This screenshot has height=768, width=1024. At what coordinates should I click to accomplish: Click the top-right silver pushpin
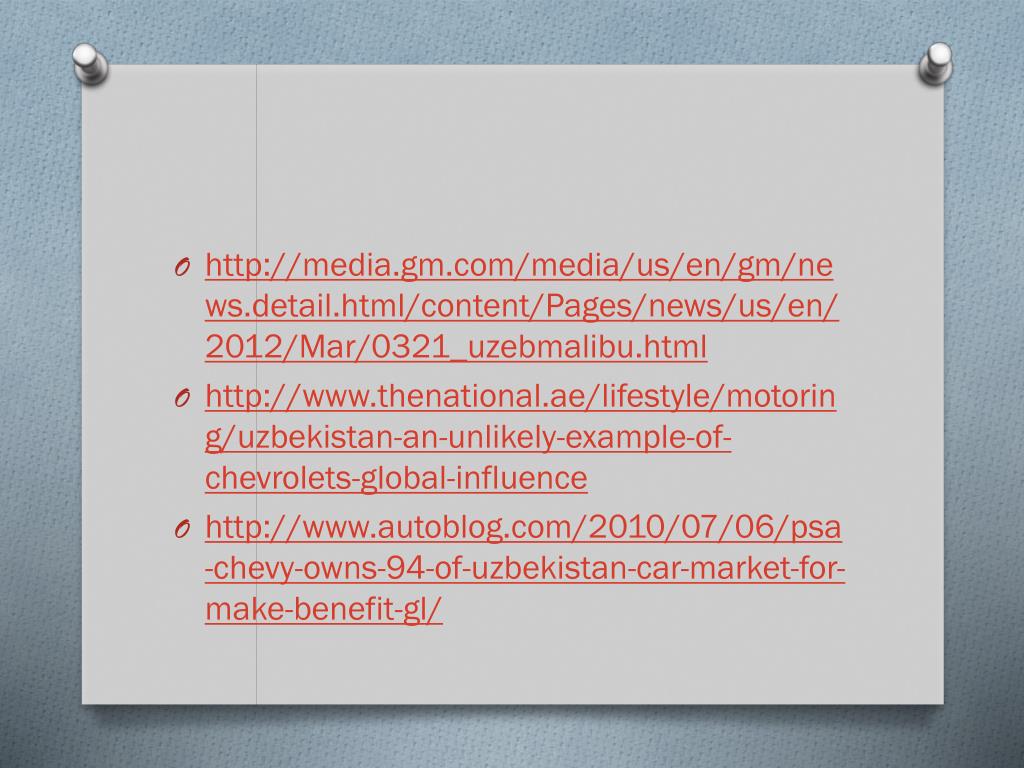tap(936, 63)
